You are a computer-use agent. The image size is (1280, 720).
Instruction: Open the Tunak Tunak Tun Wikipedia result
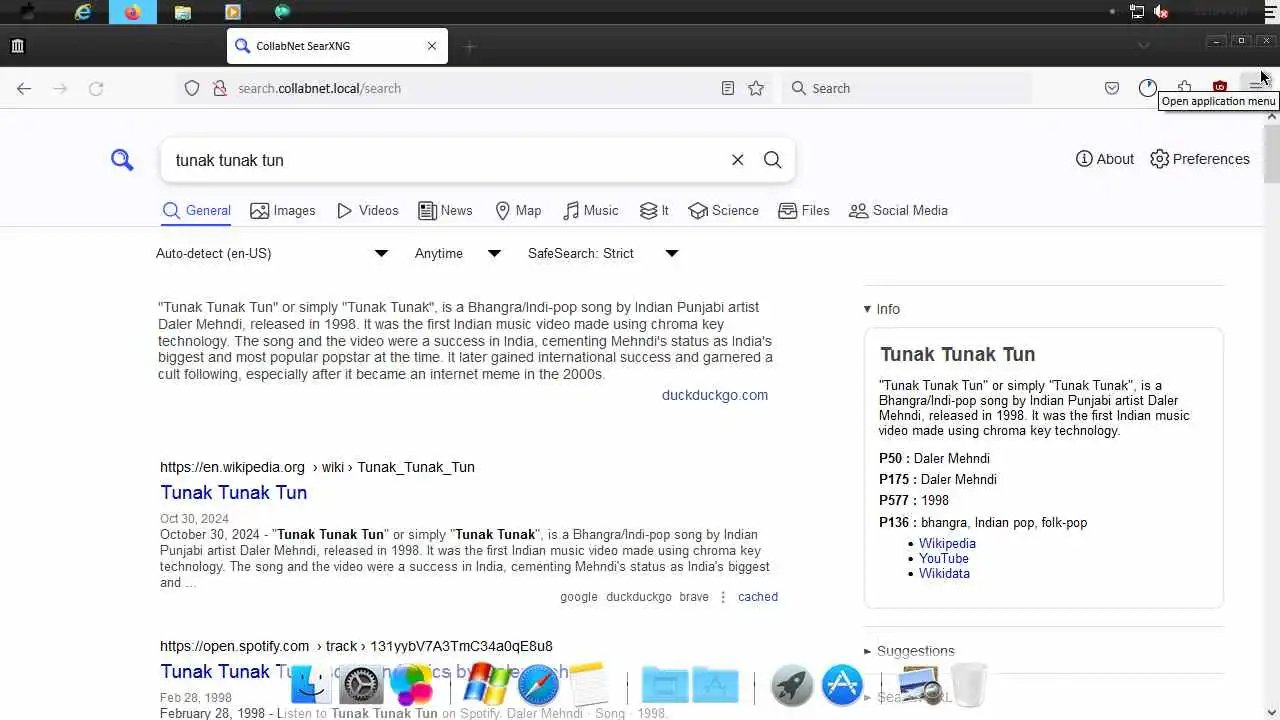pyautogui.click(x=234, y=492)
